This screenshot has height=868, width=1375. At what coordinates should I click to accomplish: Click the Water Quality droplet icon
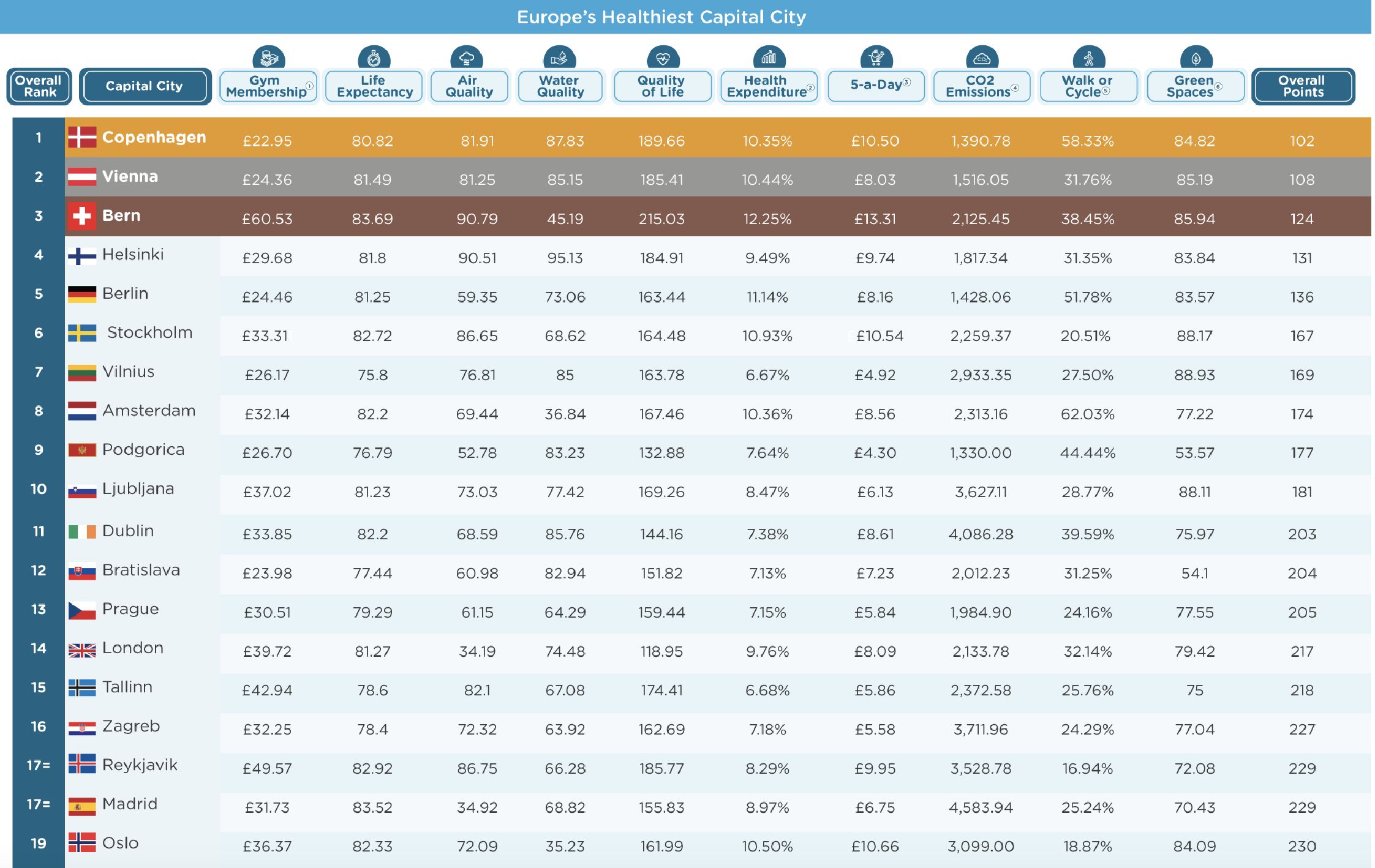[559, 59]
